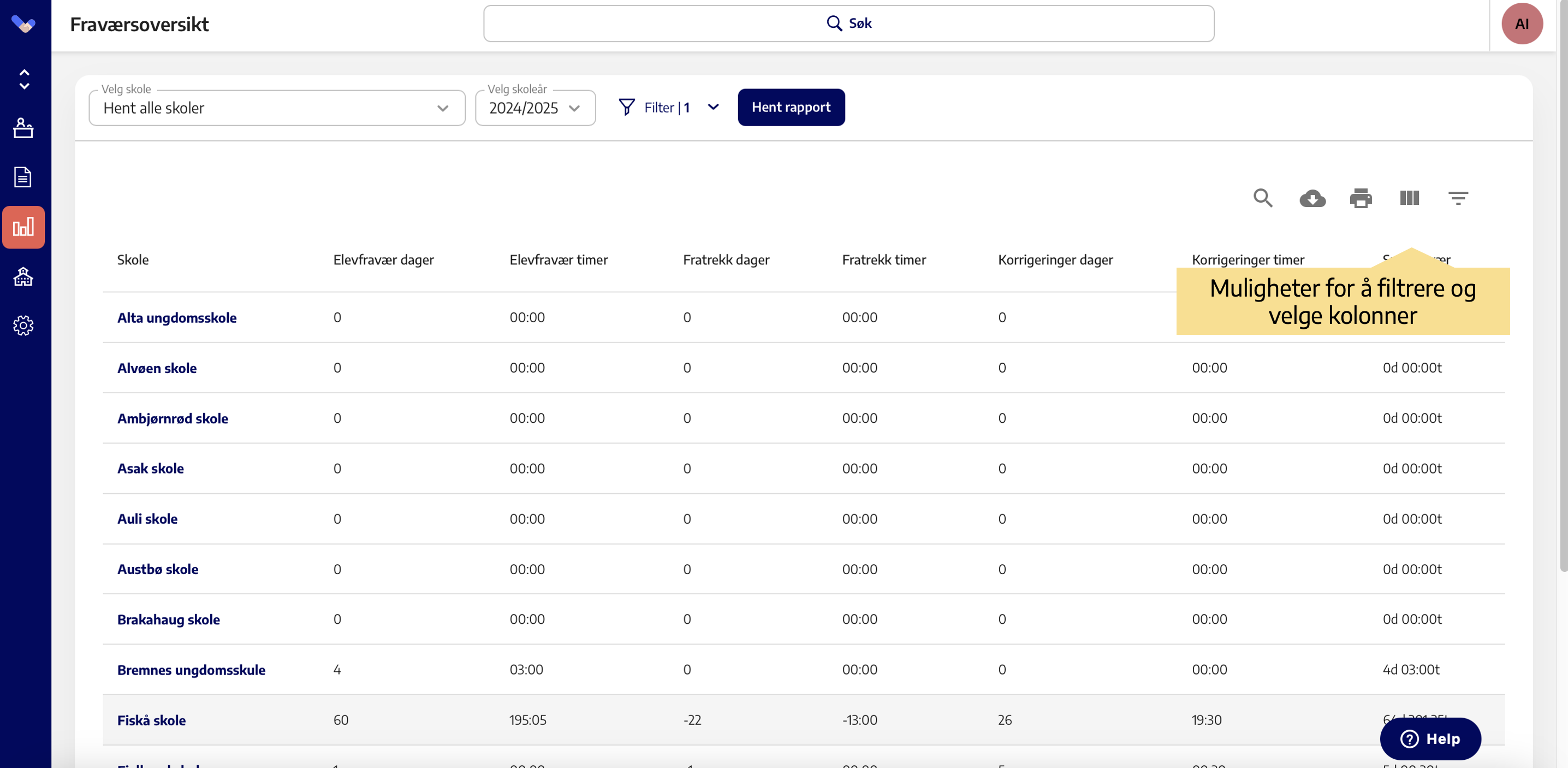Click the stamp-shaped sidebar icon
Screen dimensions: 1568x768
(23, 128)
